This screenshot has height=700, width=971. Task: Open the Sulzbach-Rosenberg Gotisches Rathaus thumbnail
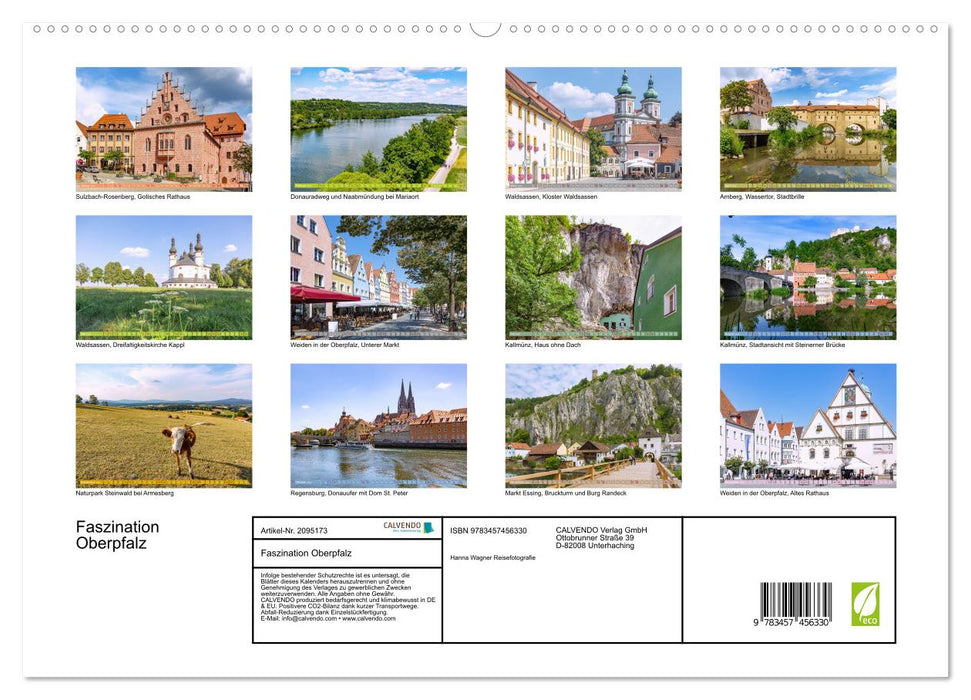click(x=163, y=128)
